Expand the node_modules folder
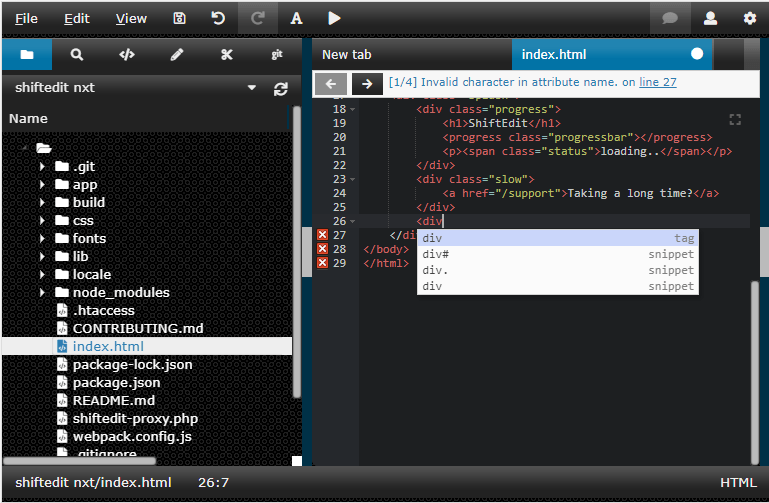 tap(43, 293)
